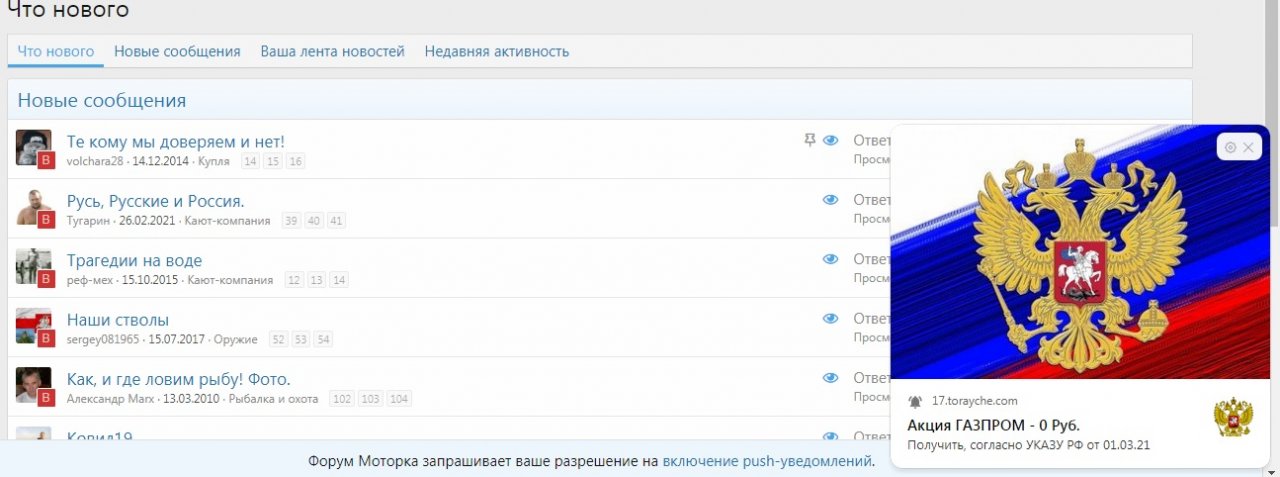Click the bell icon beside 17.torayche.com
1280x477 pixels.
(x=915, y=401)
